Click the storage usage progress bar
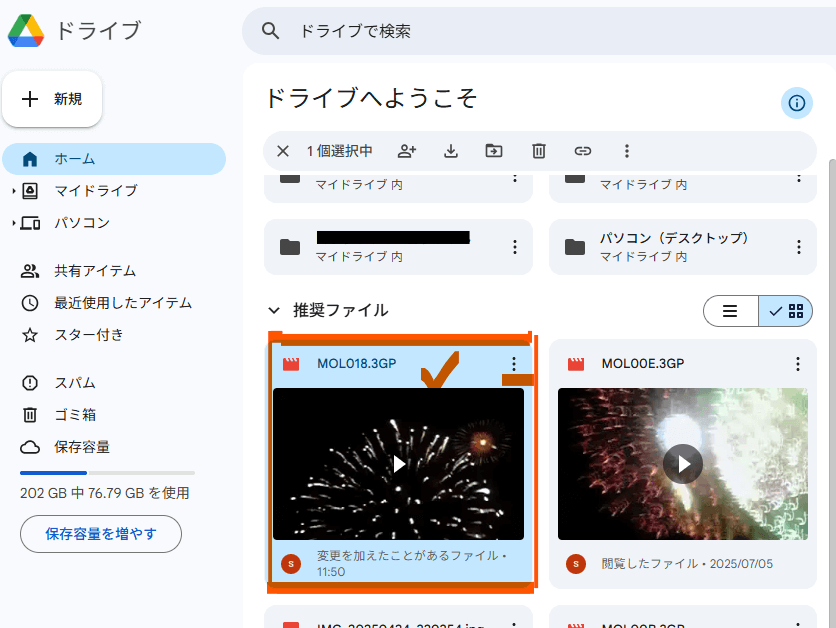 107,473
